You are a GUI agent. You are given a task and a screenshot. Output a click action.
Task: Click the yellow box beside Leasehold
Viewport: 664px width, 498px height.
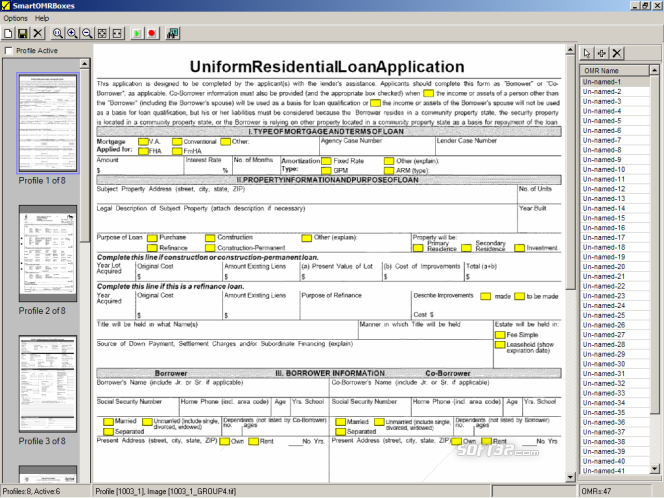[500, 345]
